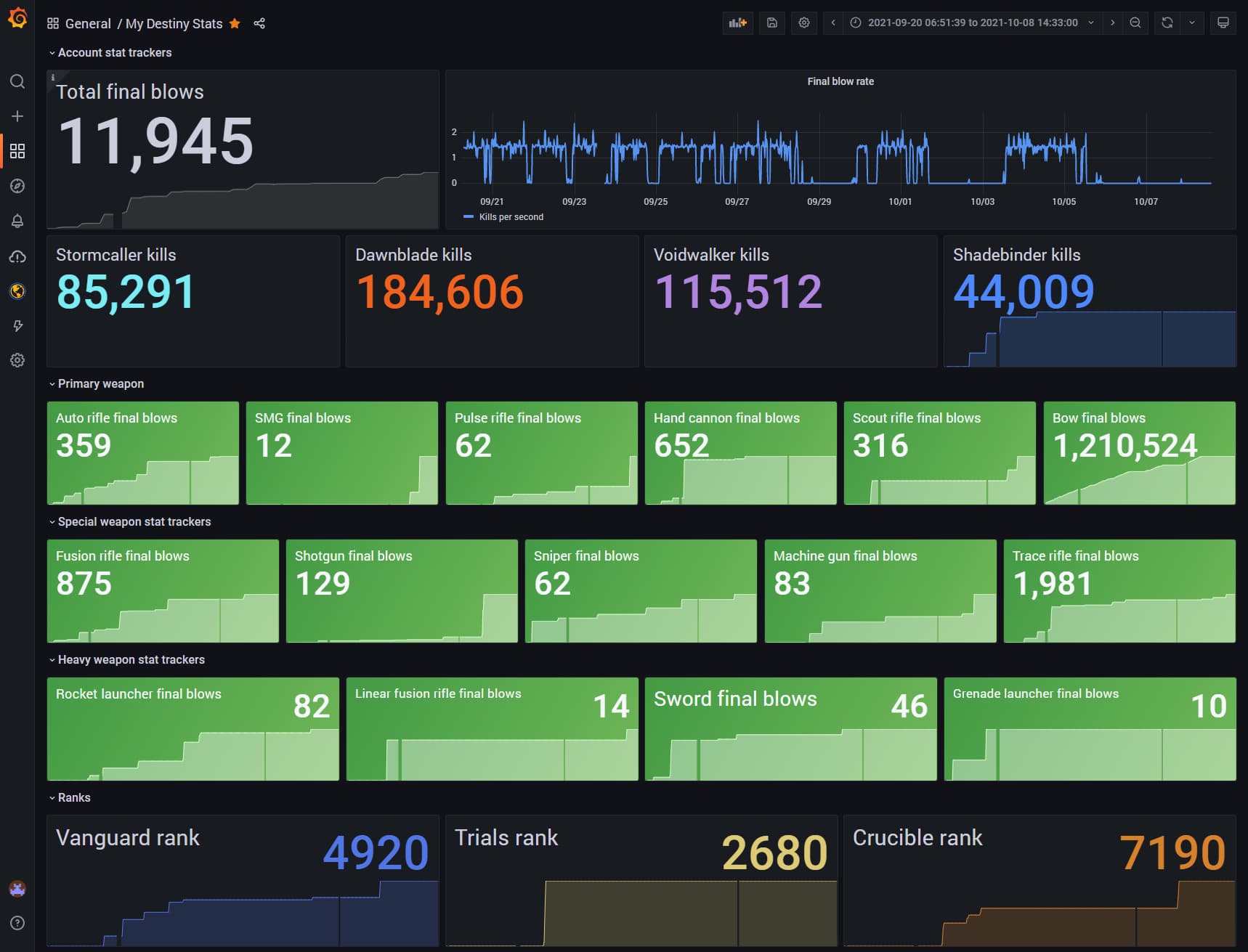Star the My Destiny Stats dashboard
Image resolution: width=1248 pixels, height=952 pixels.
pyautogui.click(x=235, y=23)
